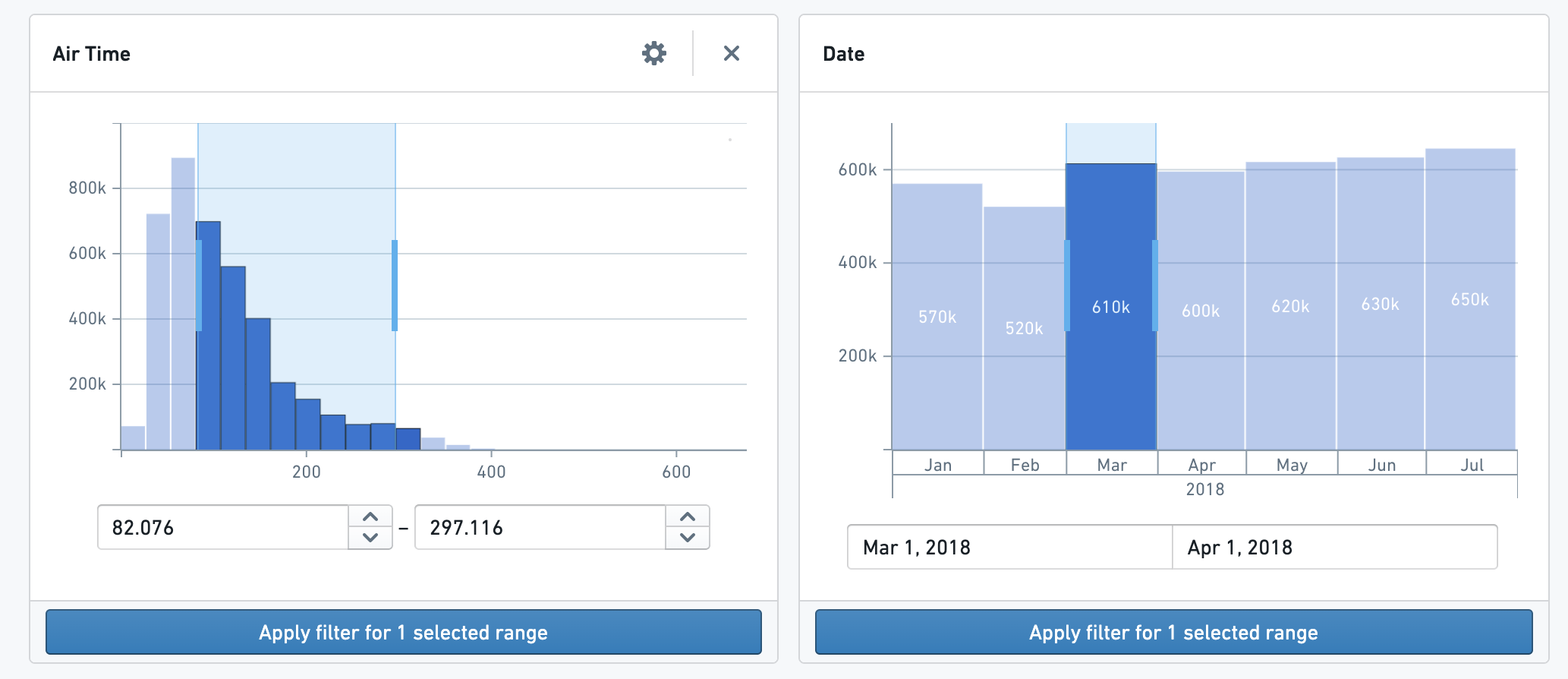1568x679 pixels.
Task: Decrease the 82.076 minimum value
Action: 370,538
